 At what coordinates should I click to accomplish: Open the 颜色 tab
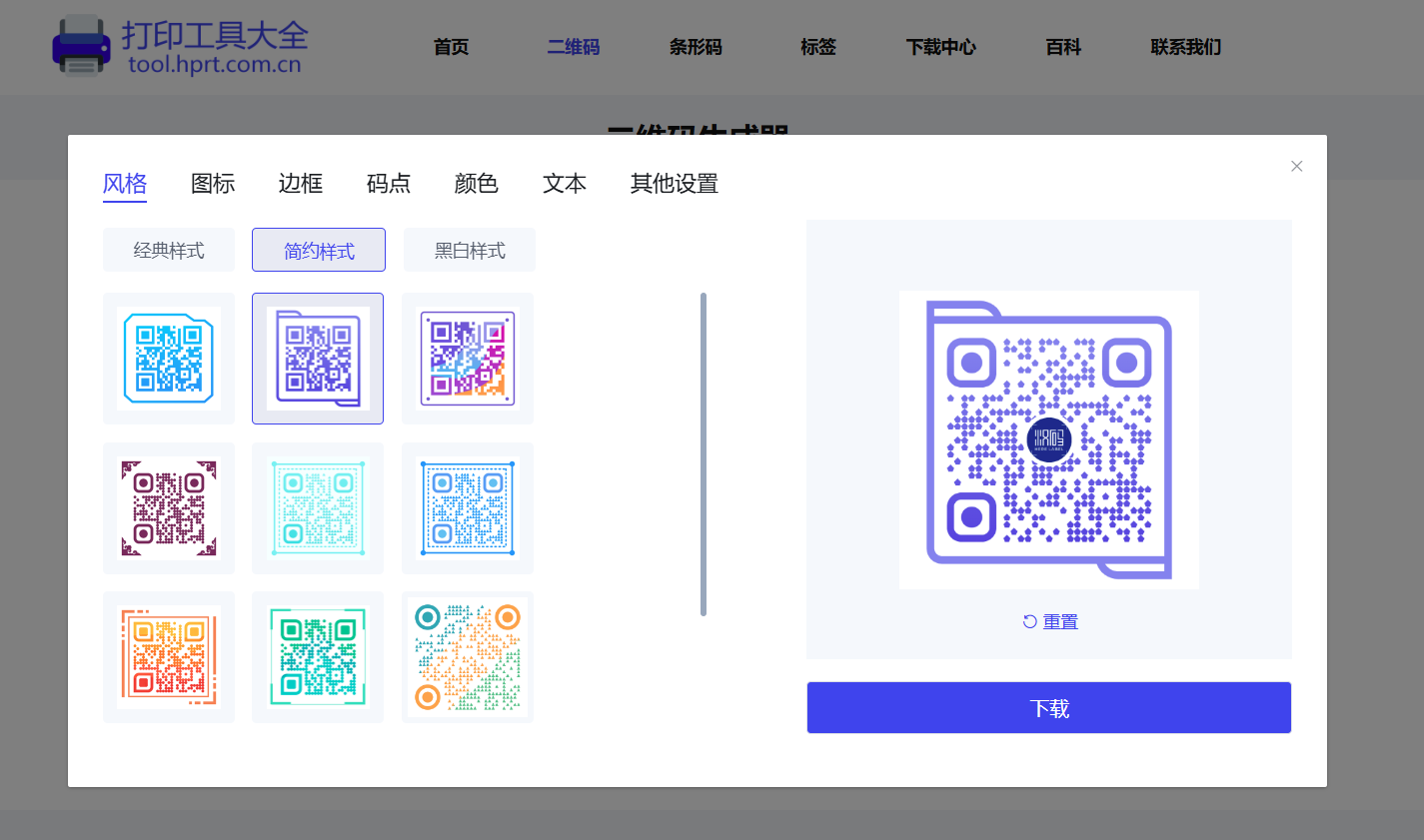point(477,184)
